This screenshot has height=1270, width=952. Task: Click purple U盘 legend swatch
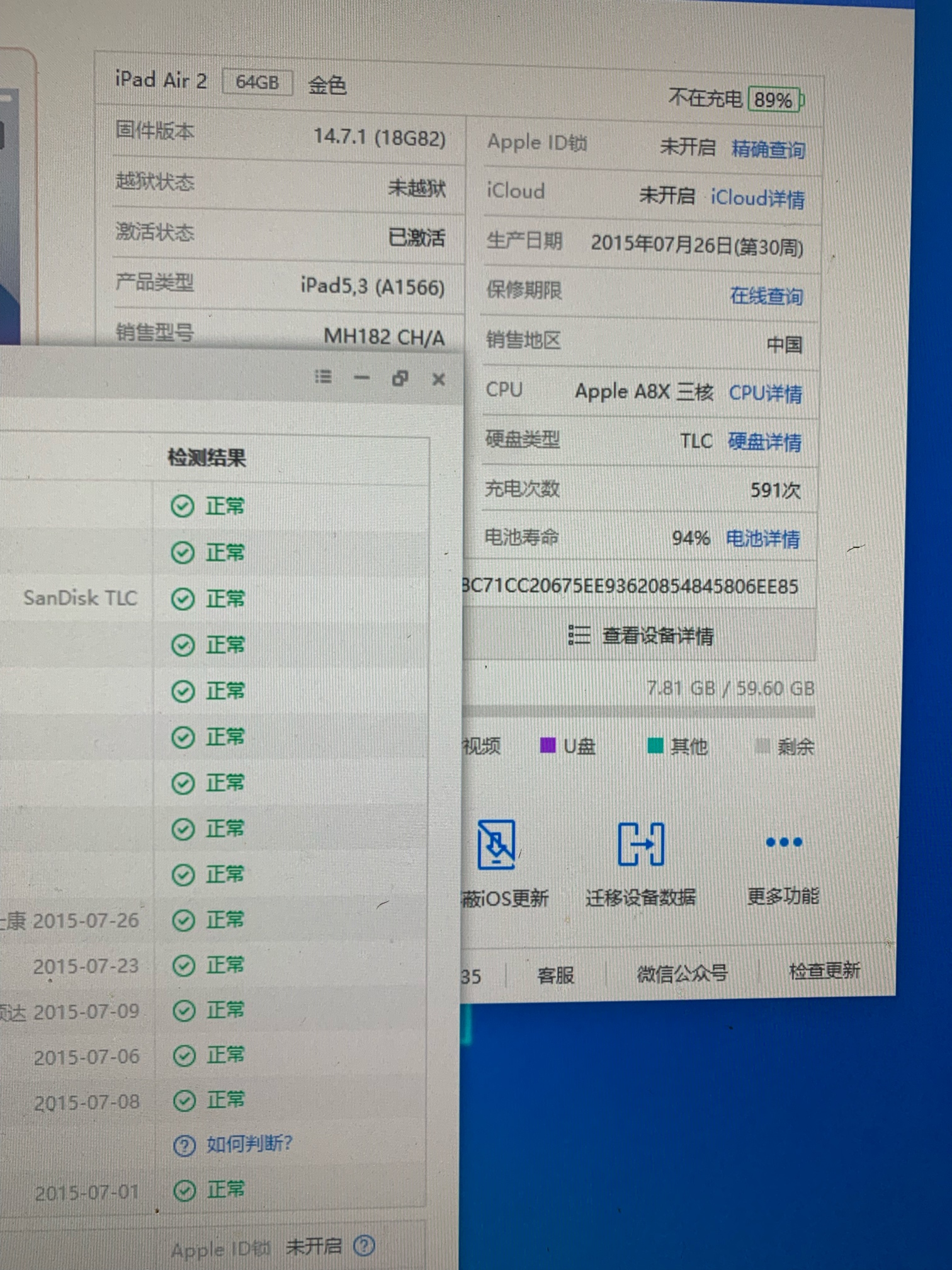tap(548, 745)
